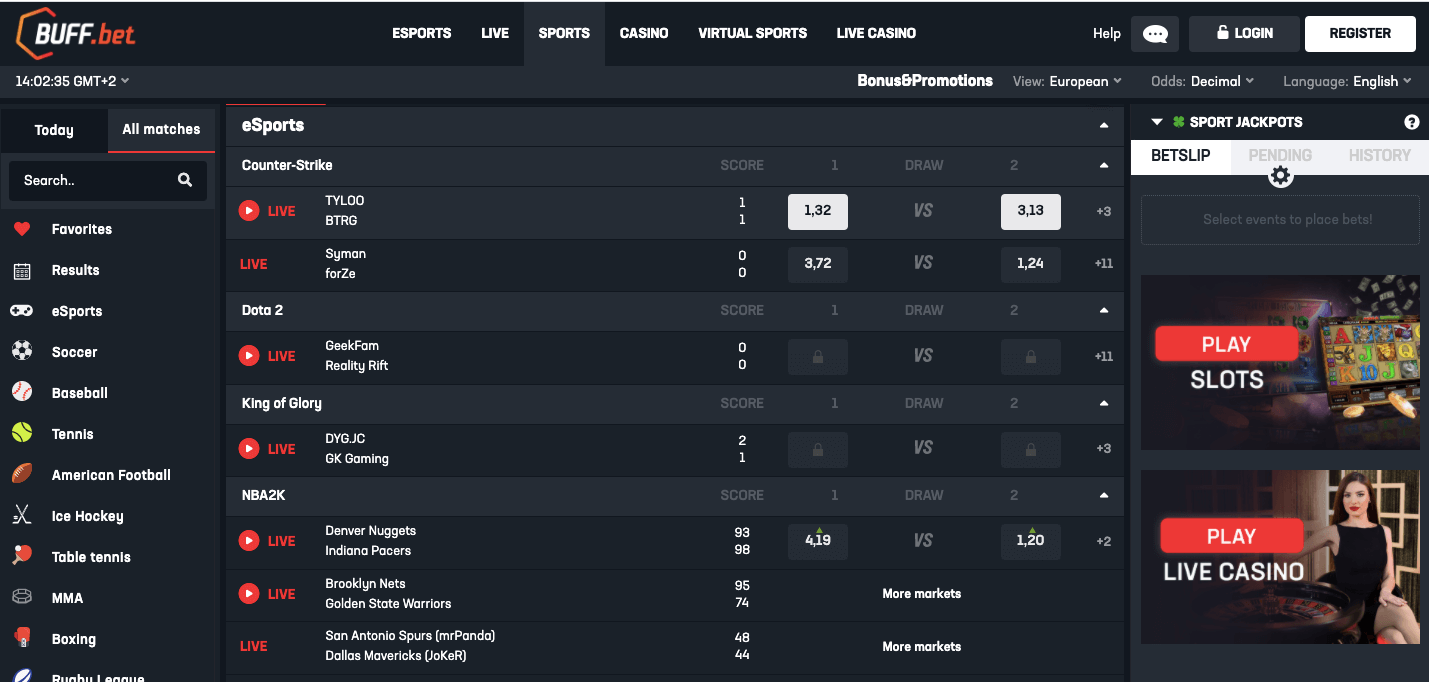Click the Help question mark beside Sport Jackpots
Viewport: 1429px width, 682px height.
[1411, 121]
